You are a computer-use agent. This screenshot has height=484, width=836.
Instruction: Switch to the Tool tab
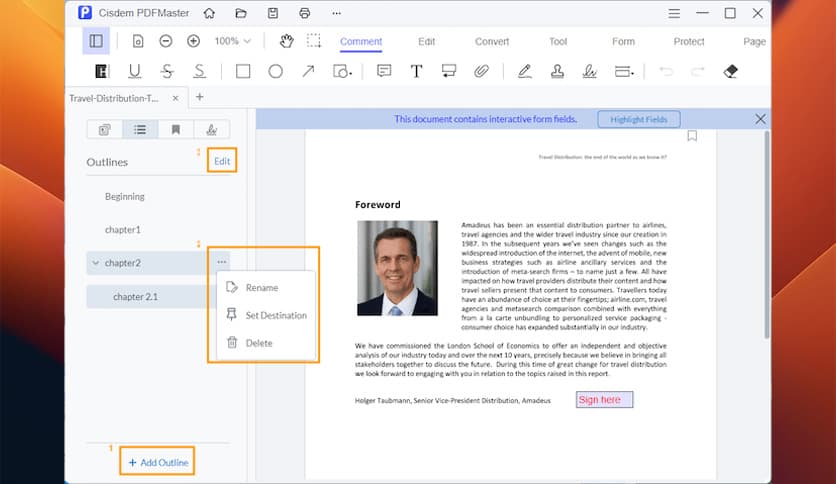click(558, 42)
